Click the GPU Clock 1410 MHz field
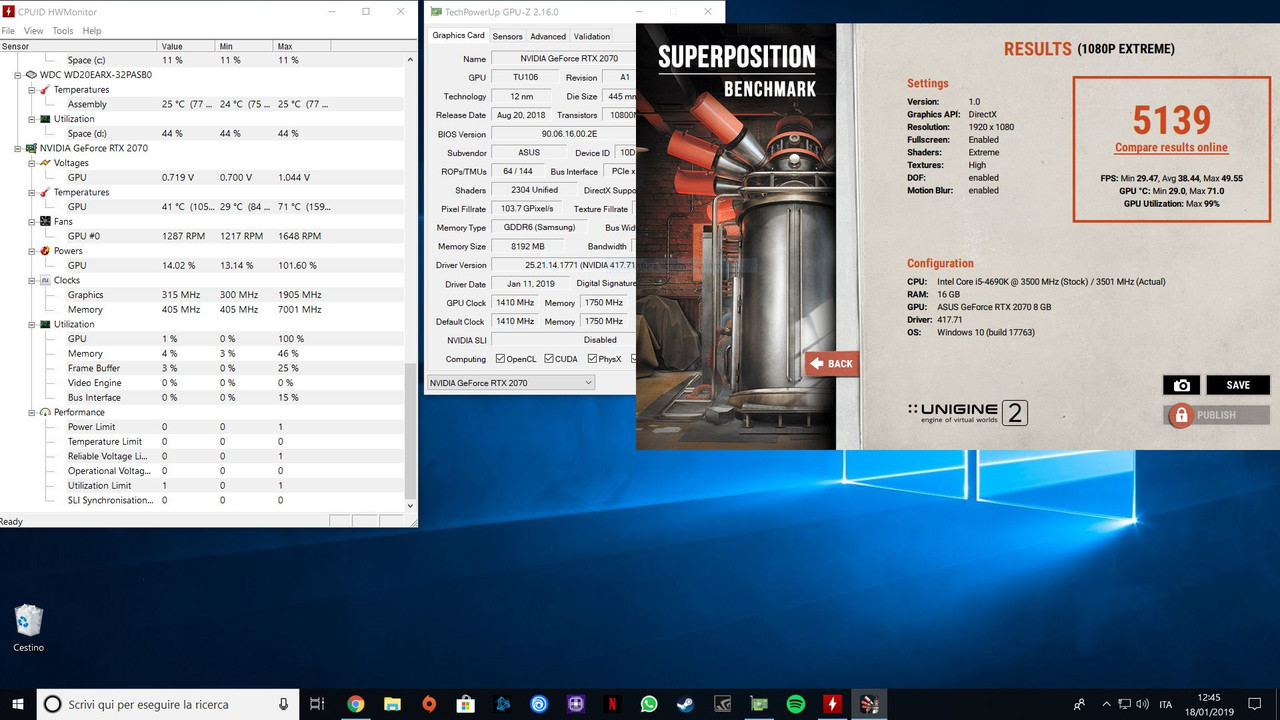The image size is (1280, 720). (515, 303)
